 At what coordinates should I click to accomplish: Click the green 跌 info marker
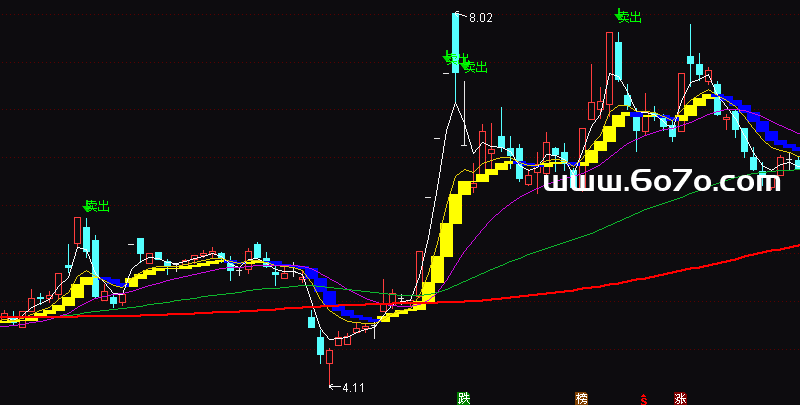pyautogui.click(x=463, y=398)
